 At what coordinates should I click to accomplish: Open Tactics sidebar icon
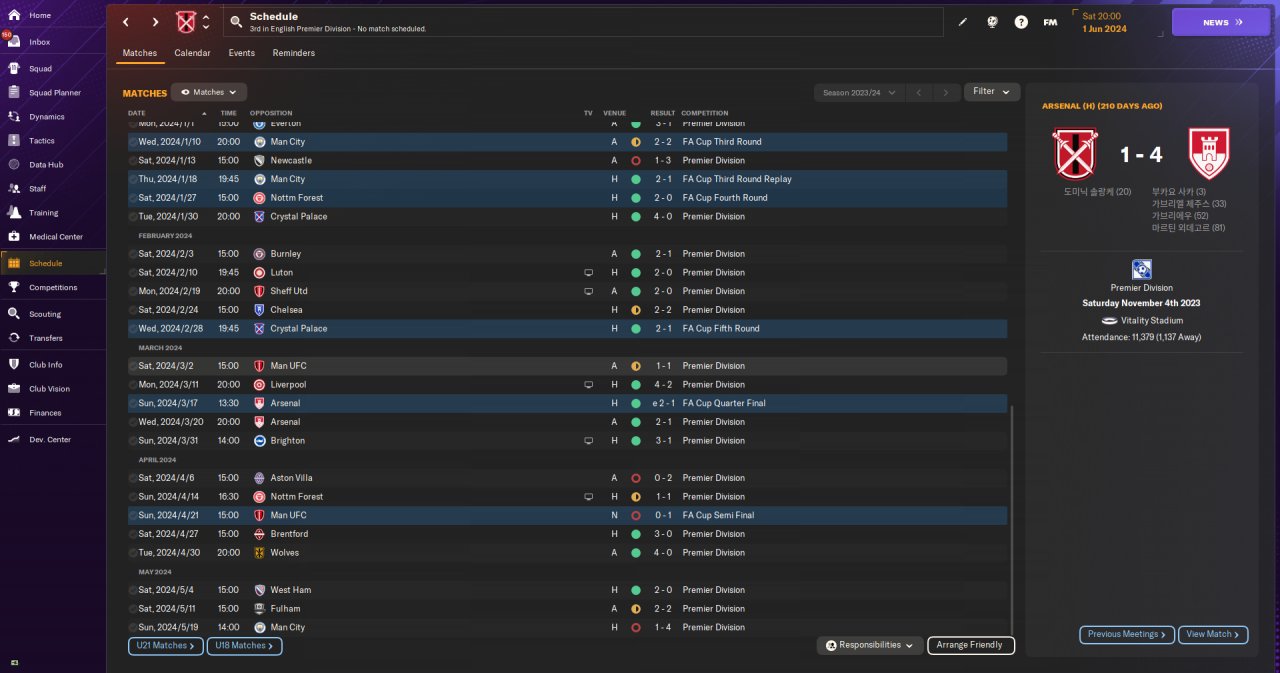(x=14, y=140)
